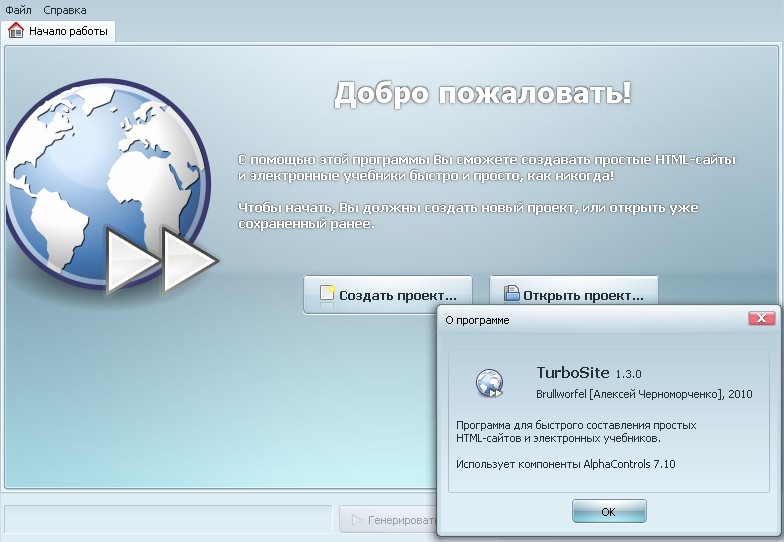
Task: Close the О программе dialog with X
Action: [762, 318]
